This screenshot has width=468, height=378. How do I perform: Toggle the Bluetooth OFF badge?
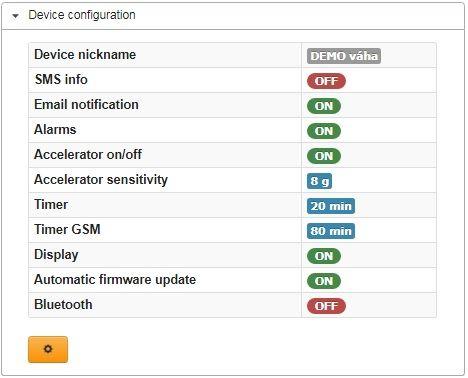pyautogui.click(x=326, y=306)
